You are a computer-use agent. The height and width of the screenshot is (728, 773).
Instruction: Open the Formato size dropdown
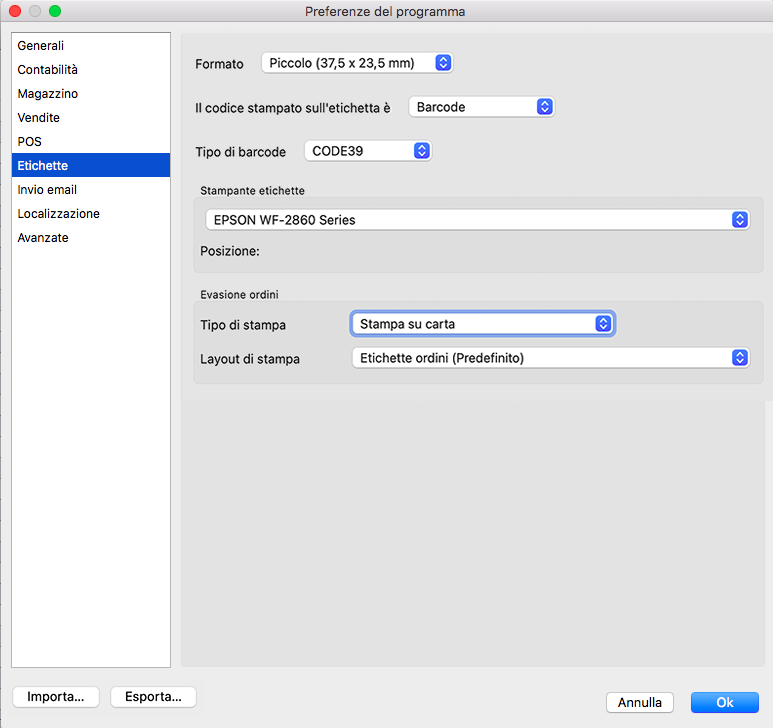click(357, 63)
